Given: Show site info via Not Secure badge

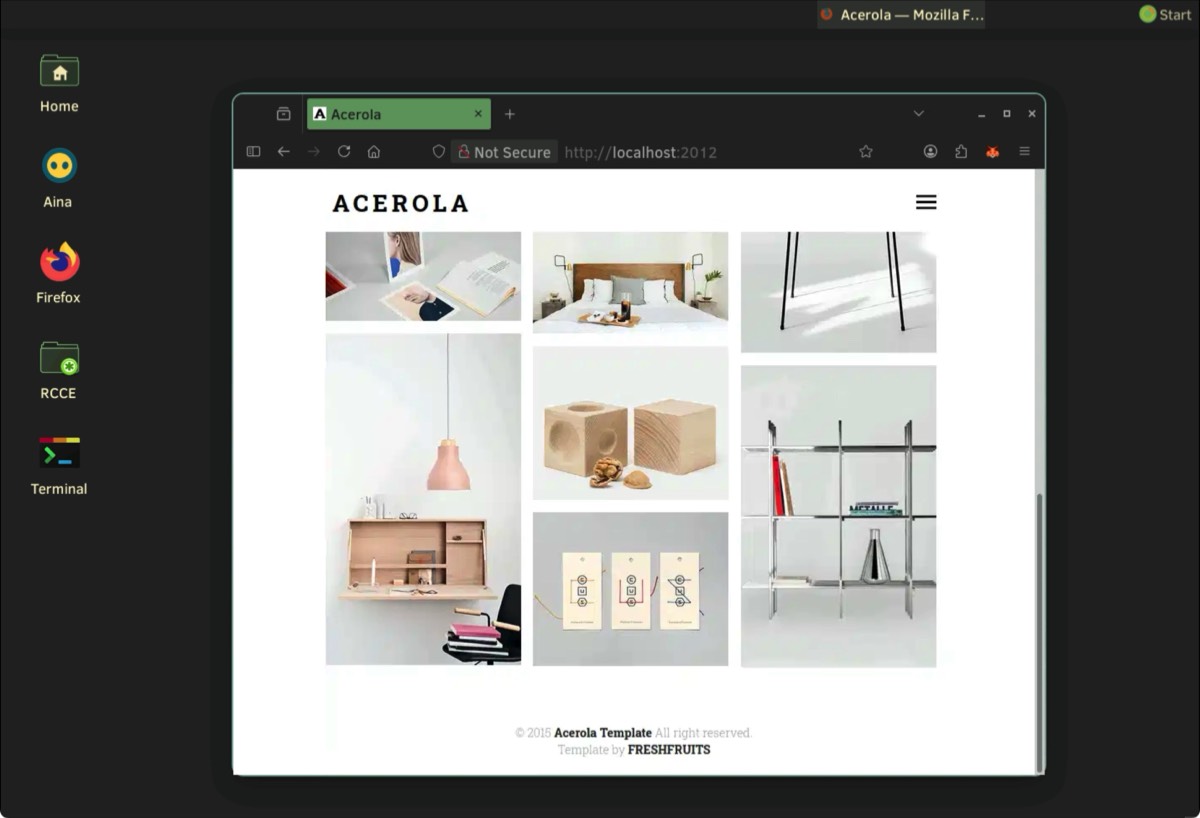Looking at the screenshot, I should pos(504,152).
